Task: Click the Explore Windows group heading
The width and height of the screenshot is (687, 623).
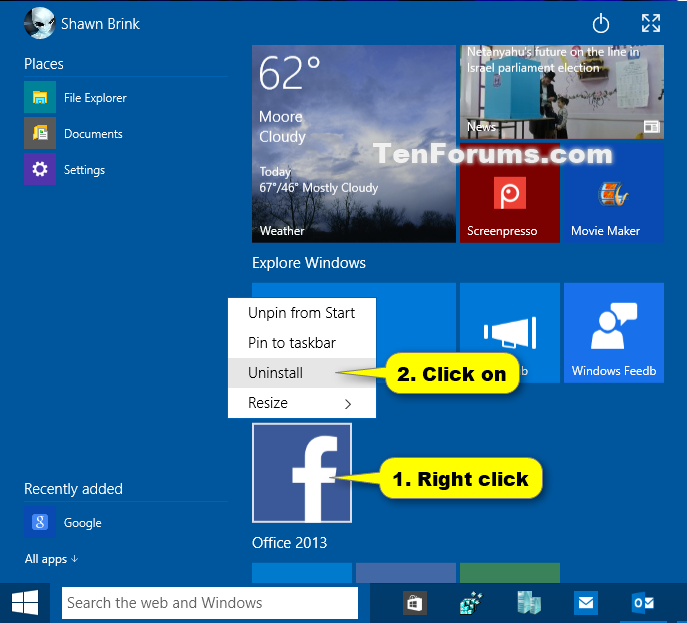Action: 309,263
